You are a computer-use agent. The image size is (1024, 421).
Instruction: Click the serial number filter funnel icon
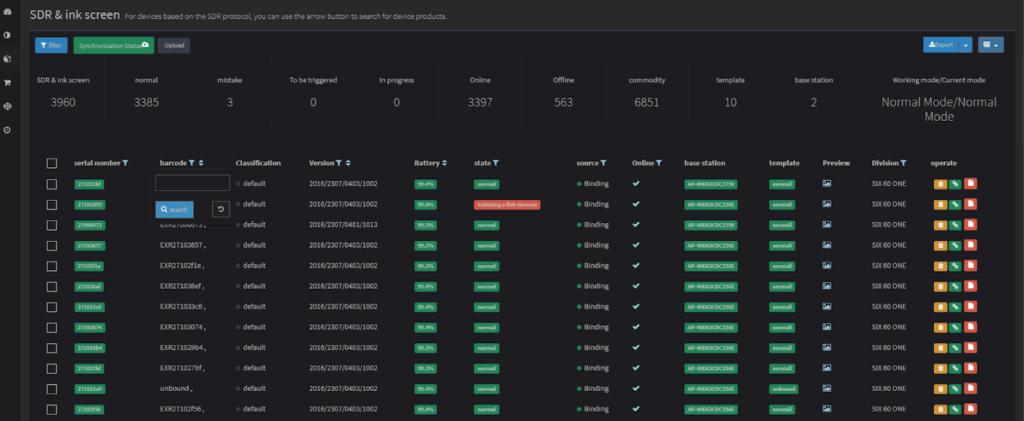pos(126,162)
